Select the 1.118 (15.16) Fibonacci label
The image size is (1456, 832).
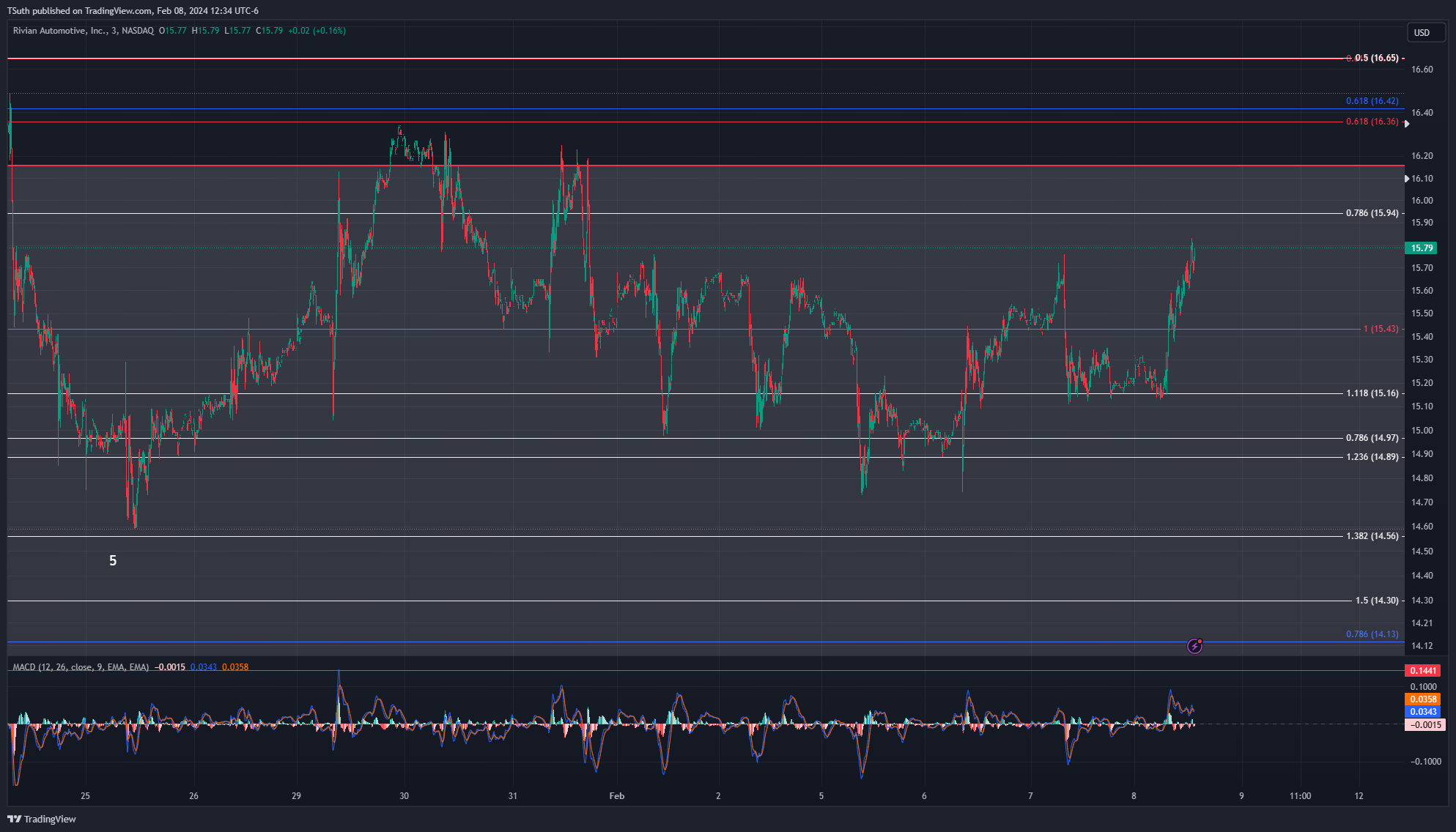tap(1372, 393)
